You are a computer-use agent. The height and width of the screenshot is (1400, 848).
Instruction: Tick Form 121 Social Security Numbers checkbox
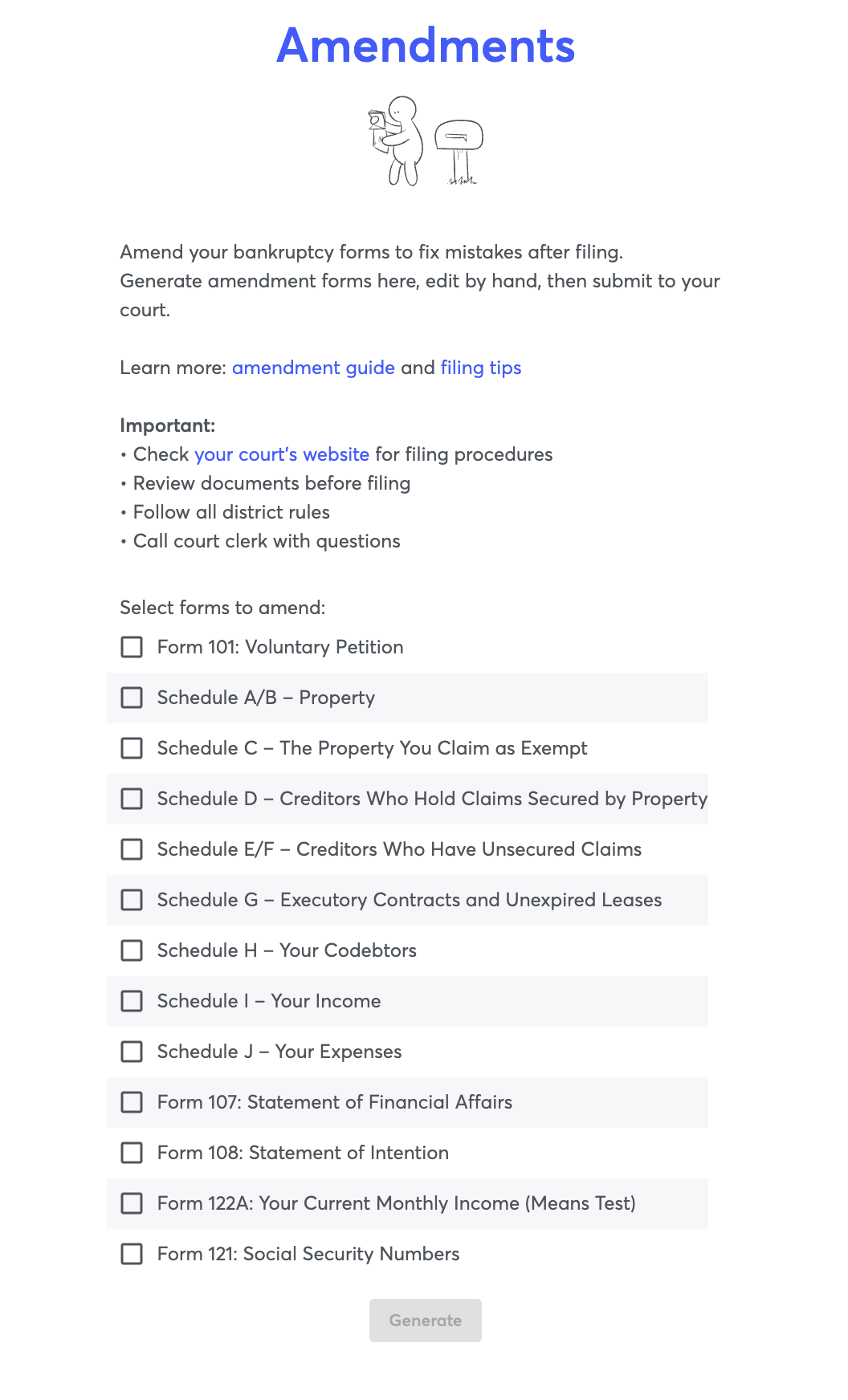click(x=132, y=1254)
